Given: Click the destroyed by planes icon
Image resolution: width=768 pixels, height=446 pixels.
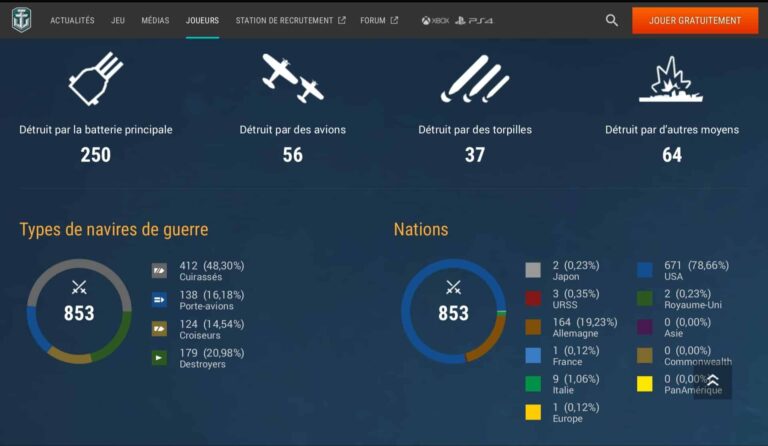Looking at the screenshot, I should coord(292,79).
